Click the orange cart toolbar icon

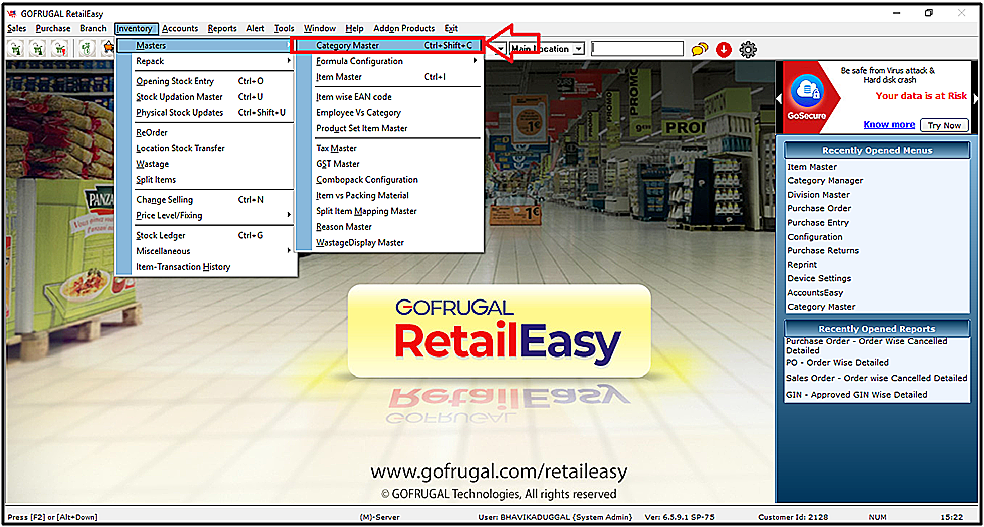[x=109, y=48]
